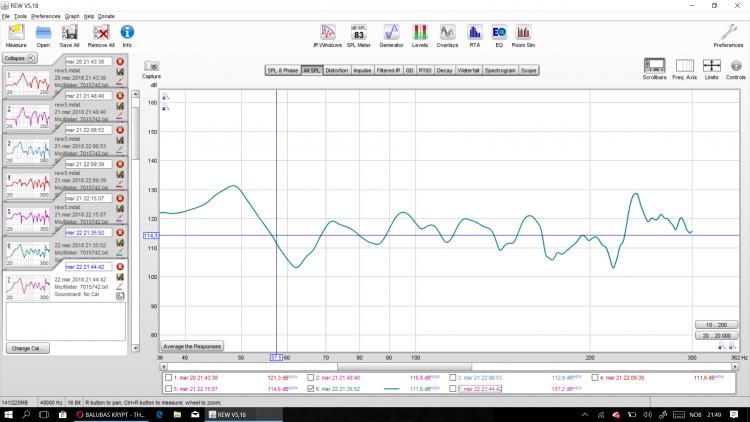Show measurement Info
The width and height of the screenshot is (750, 422).
coord(127,36)
